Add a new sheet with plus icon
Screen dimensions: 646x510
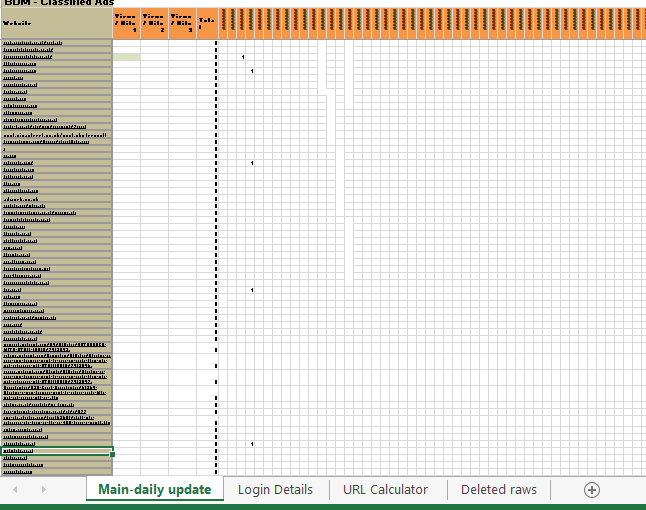pyautogui.click(x=592, y=489)
